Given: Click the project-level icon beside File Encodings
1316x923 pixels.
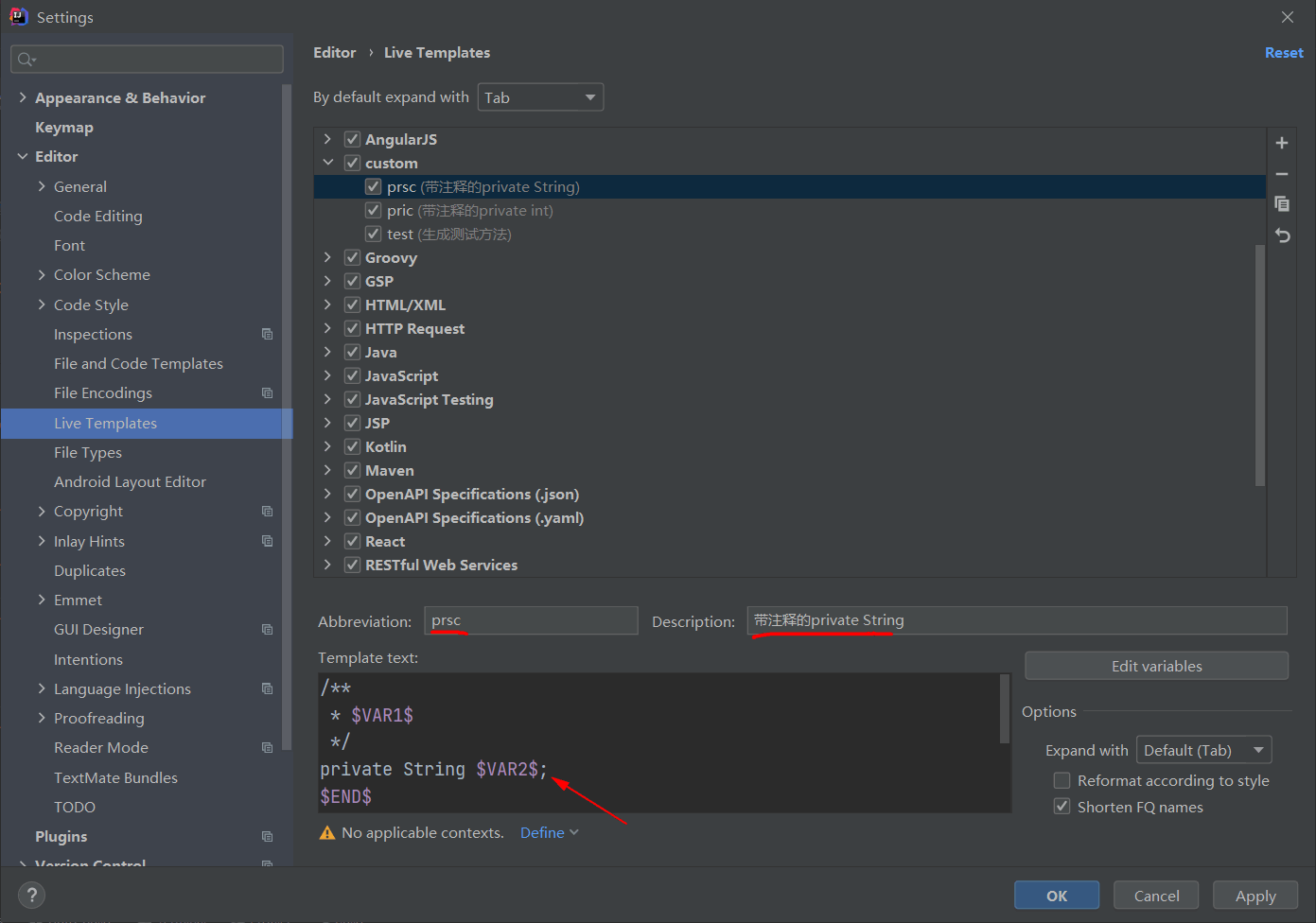Looking at the screenshot, I should point(267,392).
